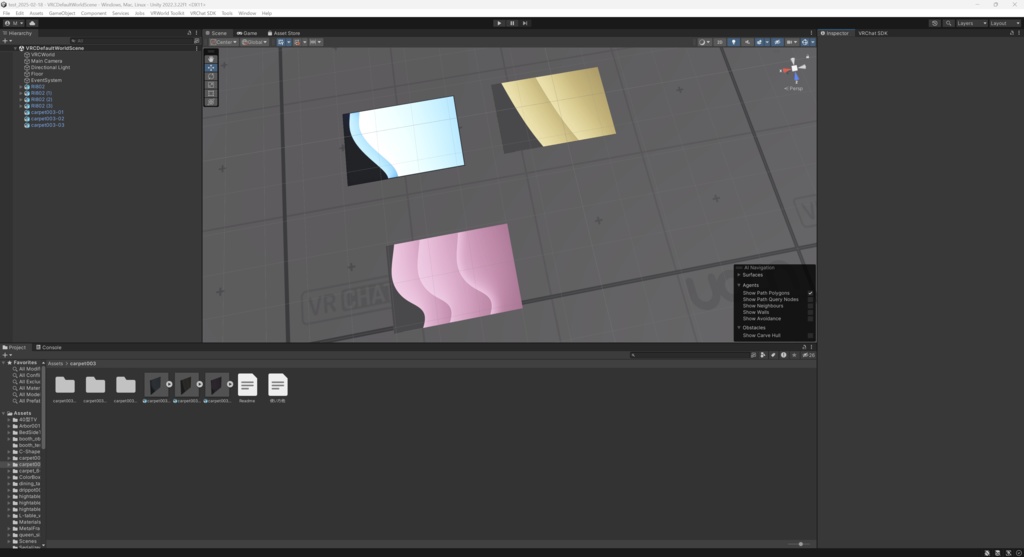
Task: Click the Hierarchy search field
Action: point(131,40)
